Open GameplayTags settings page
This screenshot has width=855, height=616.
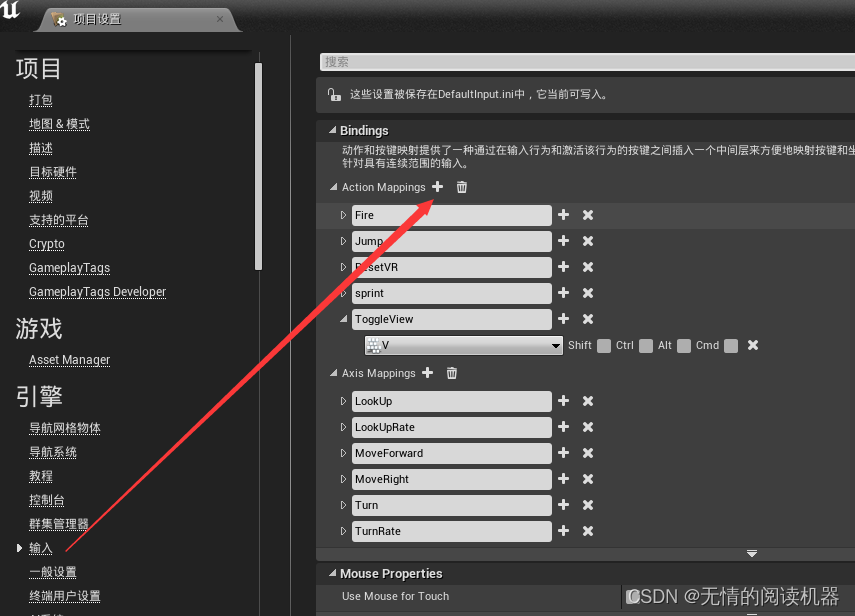[70, 268]
